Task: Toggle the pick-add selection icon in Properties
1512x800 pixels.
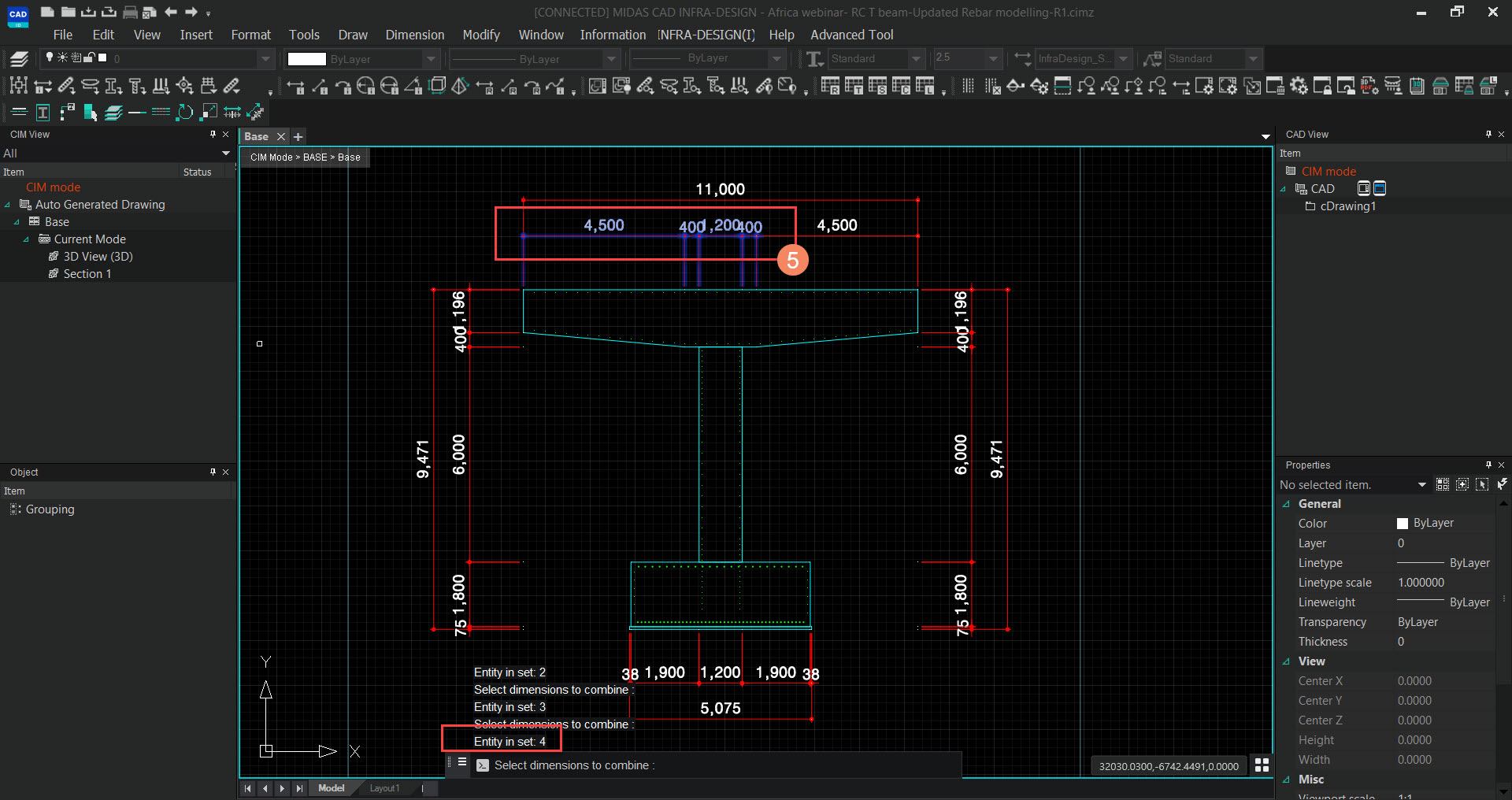Action: [x=1462, y=484]
